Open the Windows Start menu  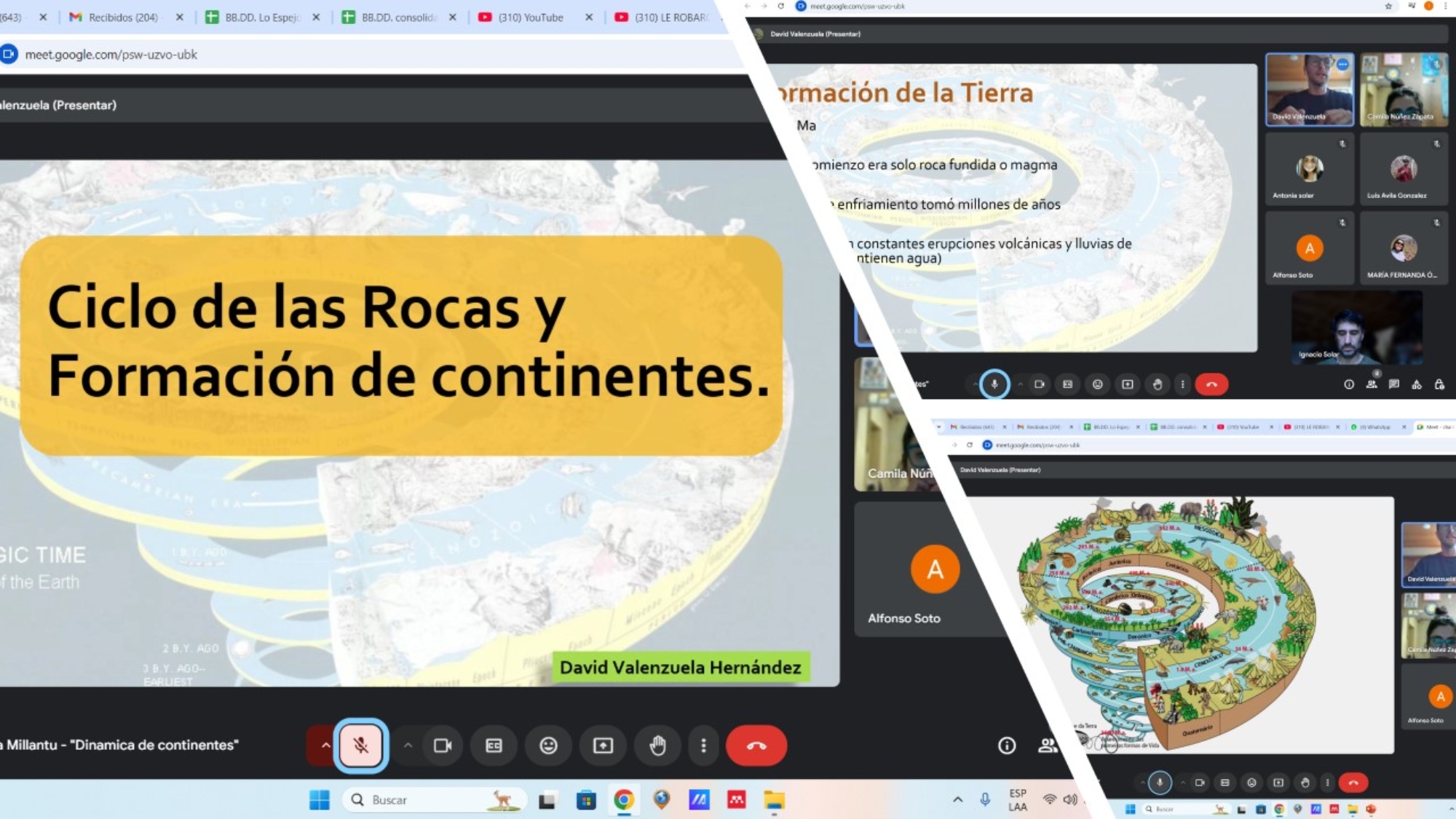pyautogui.click(x=319, y=800)
